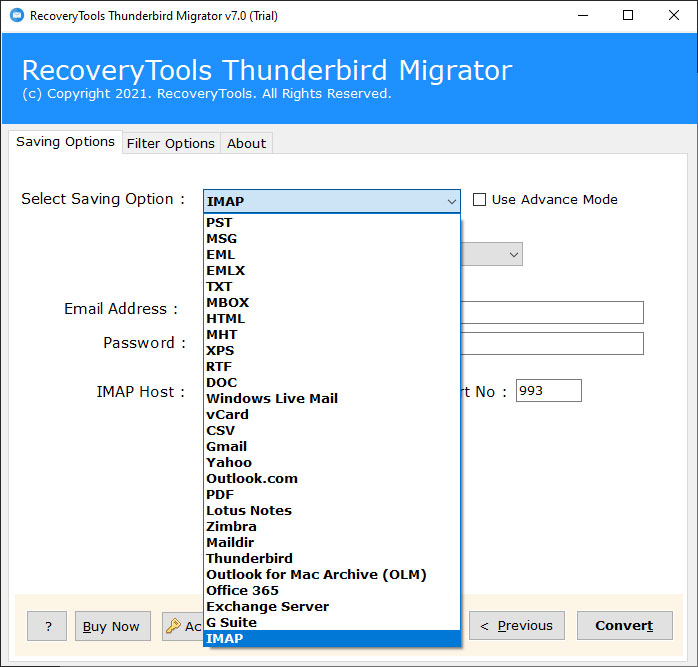Go back with the Previous button
The width and height of the screenshot is (698, 667).
(x=517, y=626)
